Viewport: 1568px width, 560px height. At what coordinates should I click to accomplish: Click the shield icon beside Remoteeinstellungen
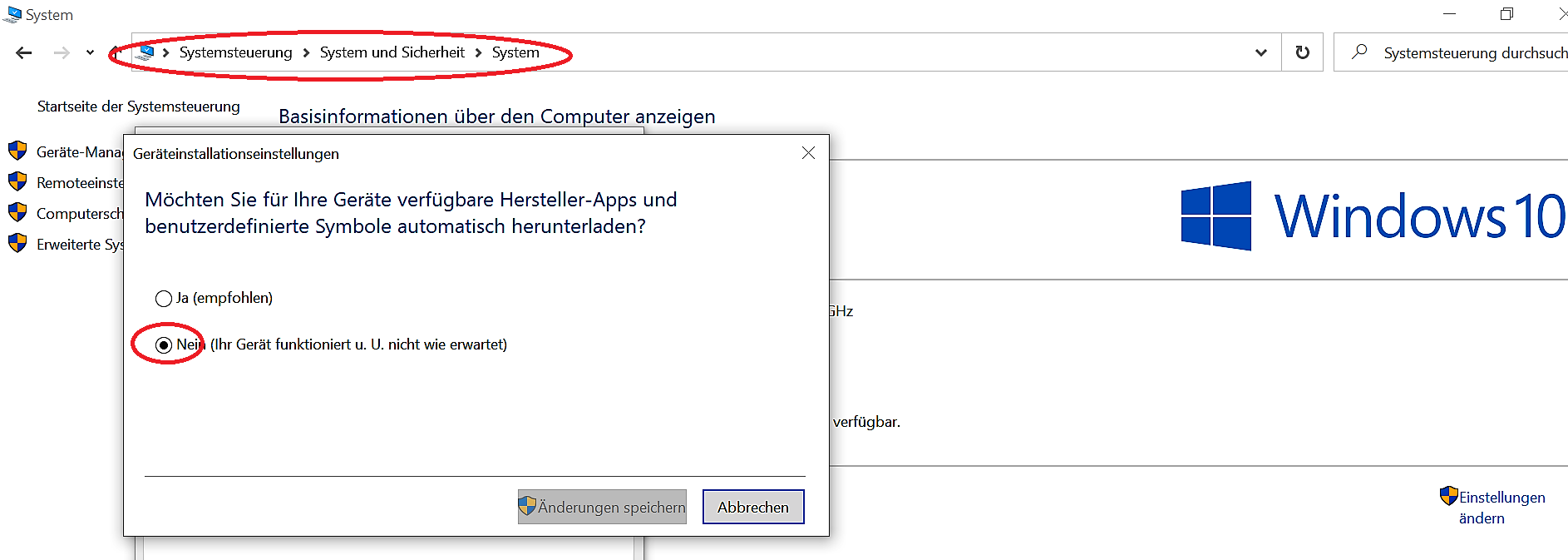(17, 181)
